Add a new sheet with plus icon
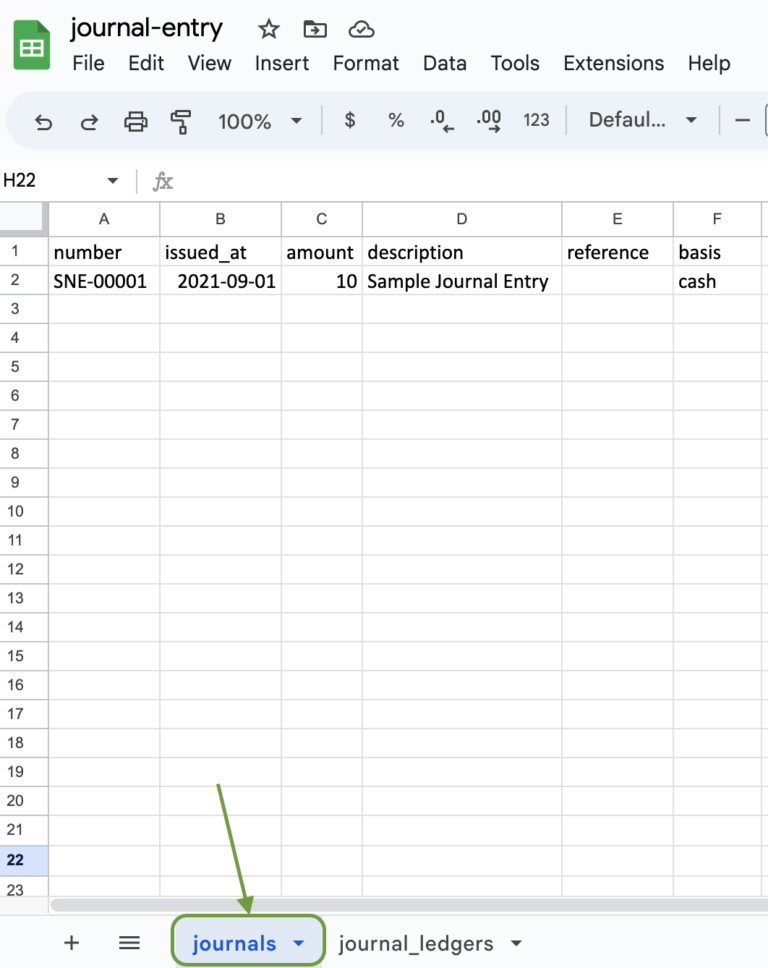Viewport: 768px width, 968px height. tap(72, 942)
